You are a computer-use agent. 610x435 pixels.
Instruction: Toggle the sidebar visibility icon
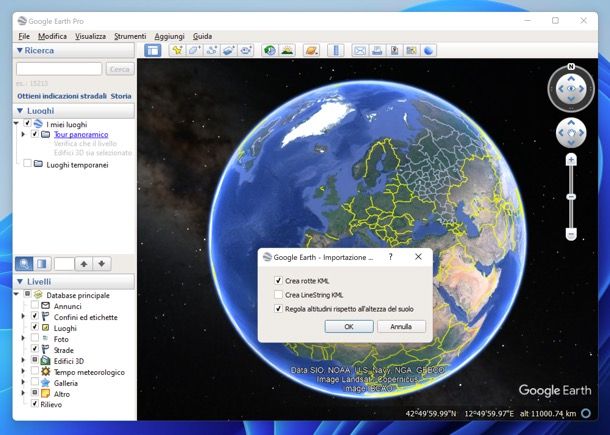click(x=152, y=50)
